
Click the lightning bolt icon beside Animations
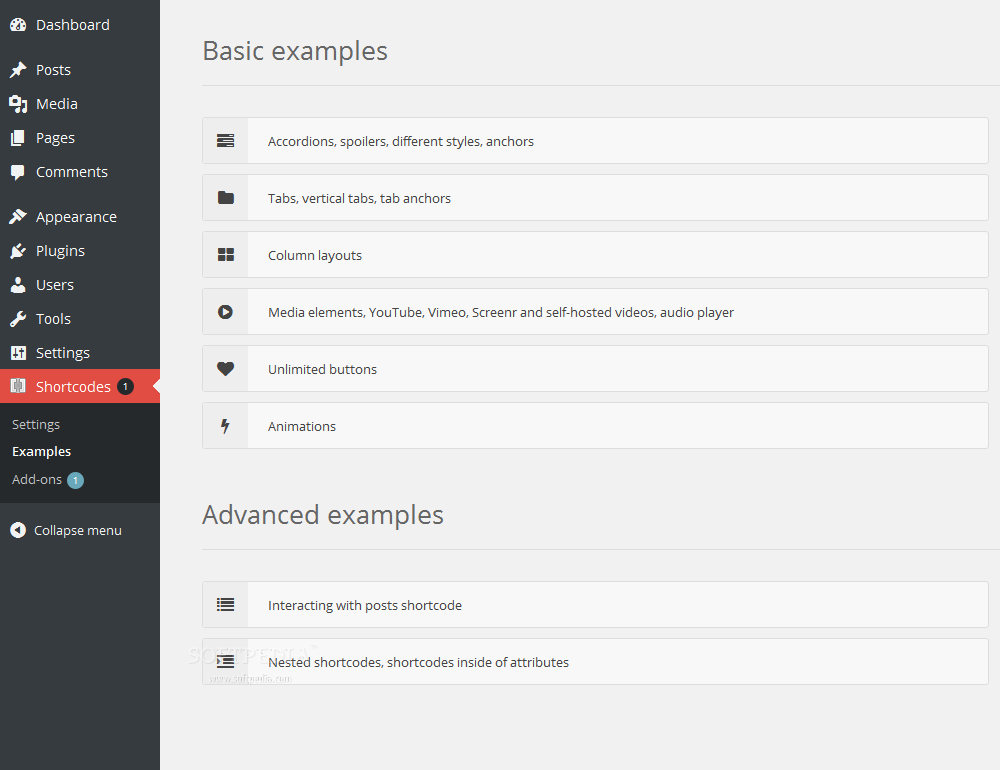(x=225, y=426)
